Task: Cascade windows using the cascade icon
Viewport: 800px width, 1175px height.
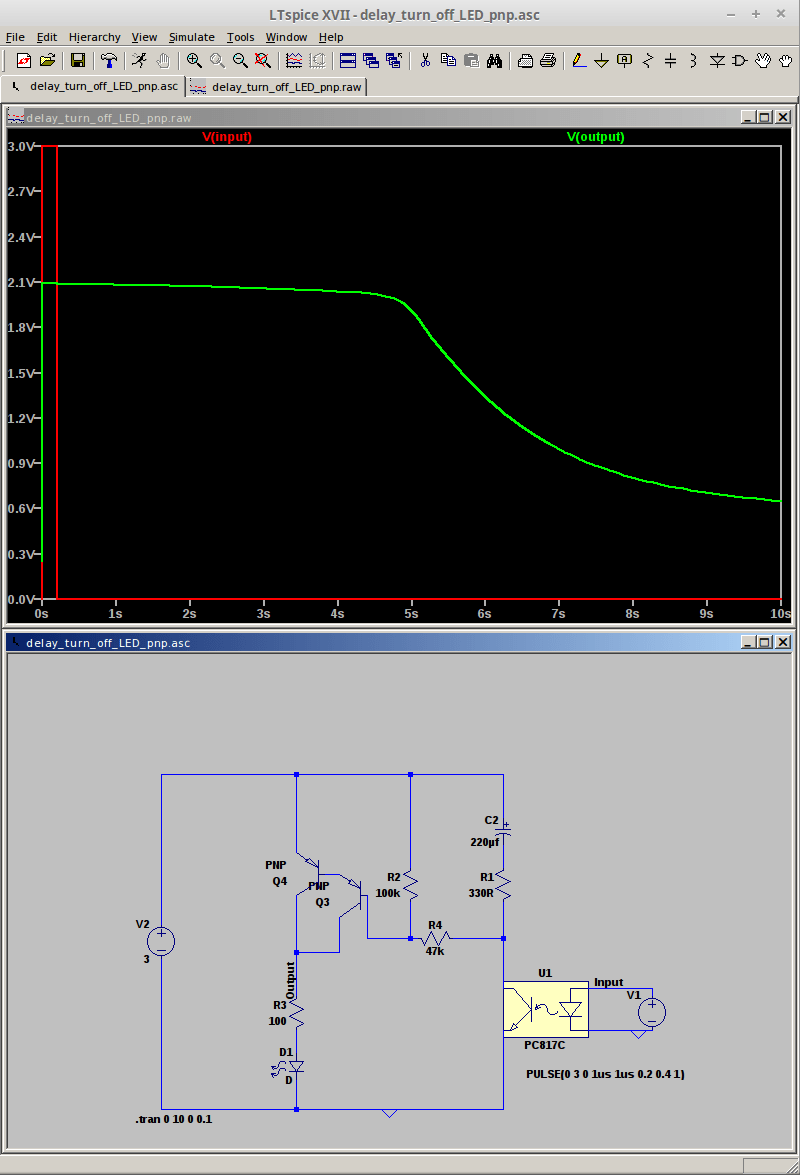Action: pyautogui.click(x=371, y=61)
